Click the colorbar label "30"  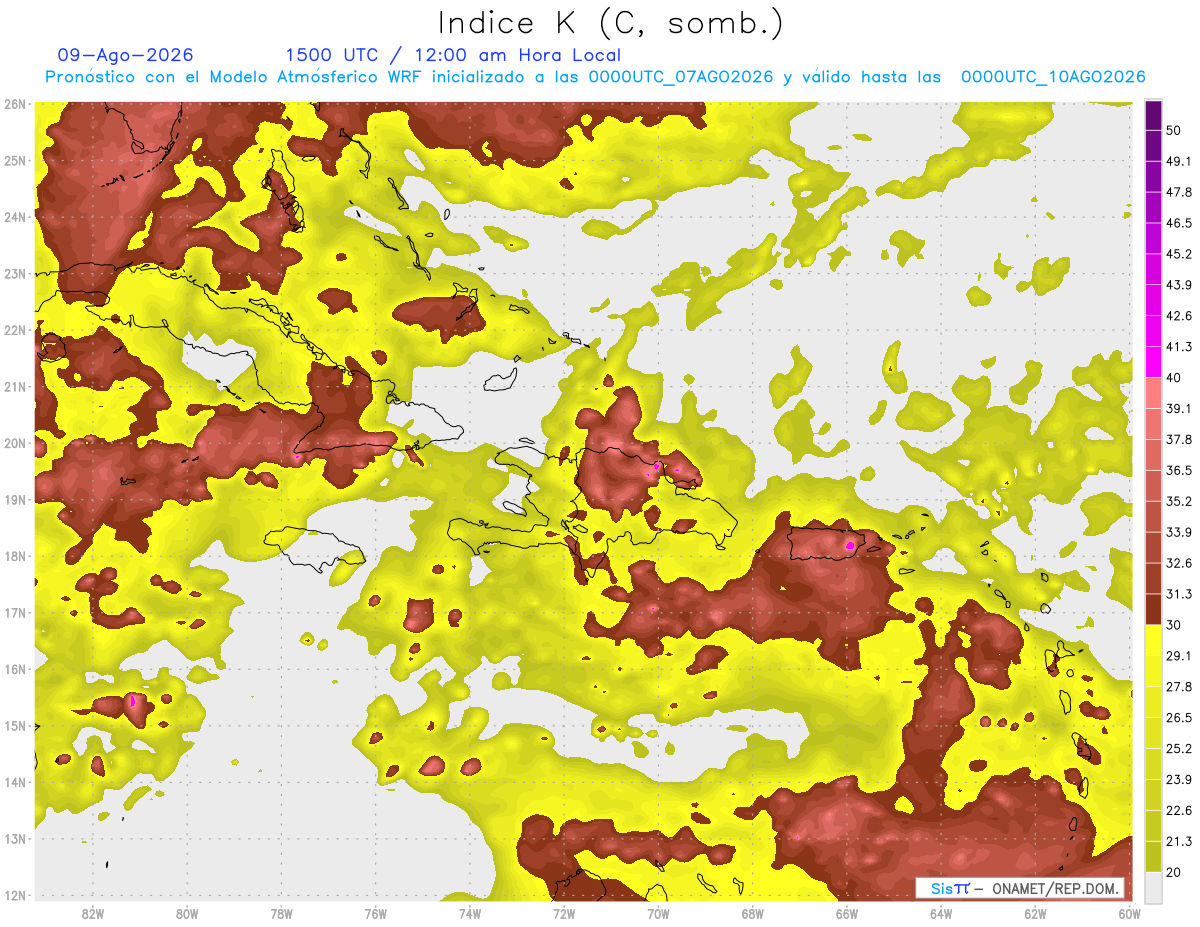1174,625
